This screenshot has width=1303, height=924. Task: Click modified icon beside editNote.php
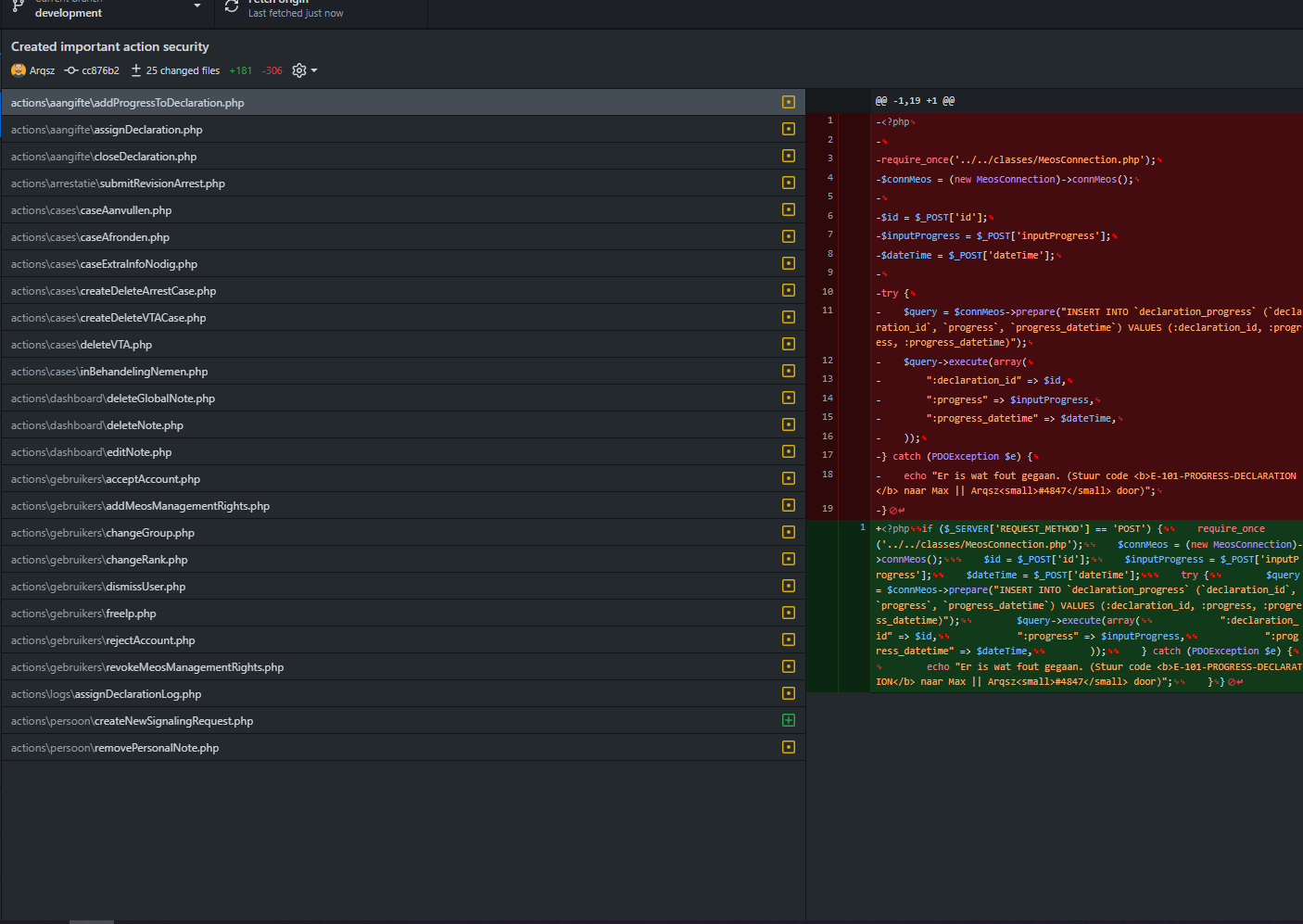pos(788,451)
